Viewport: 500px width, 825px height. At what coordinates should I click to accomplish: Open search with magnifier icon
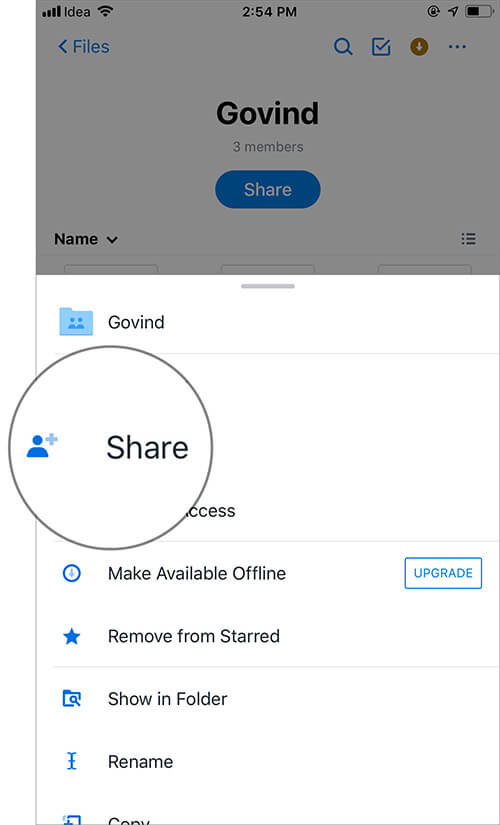click(343, 47)
